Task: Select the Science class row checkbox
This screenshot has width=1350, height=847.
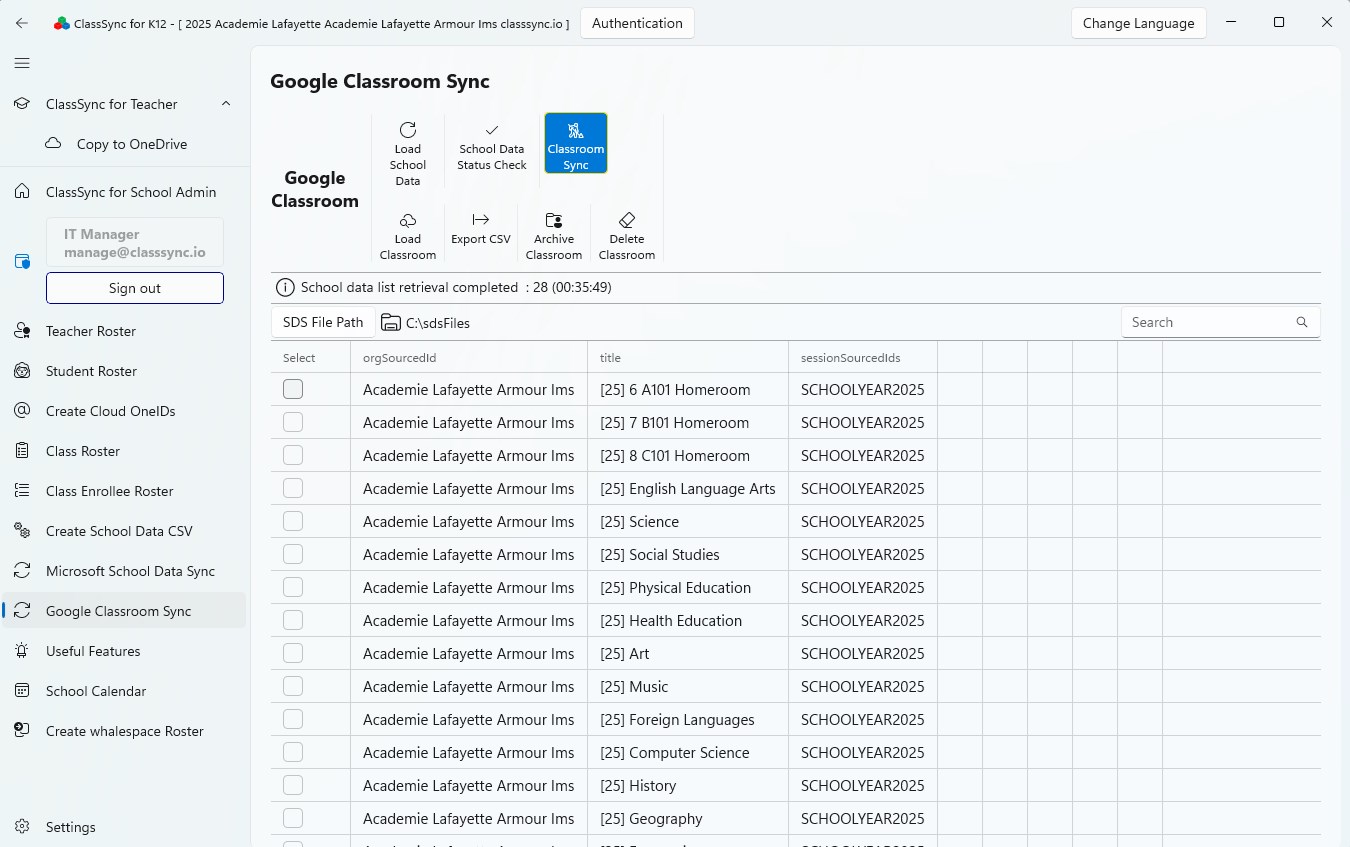Action: (x=293, y=521)
